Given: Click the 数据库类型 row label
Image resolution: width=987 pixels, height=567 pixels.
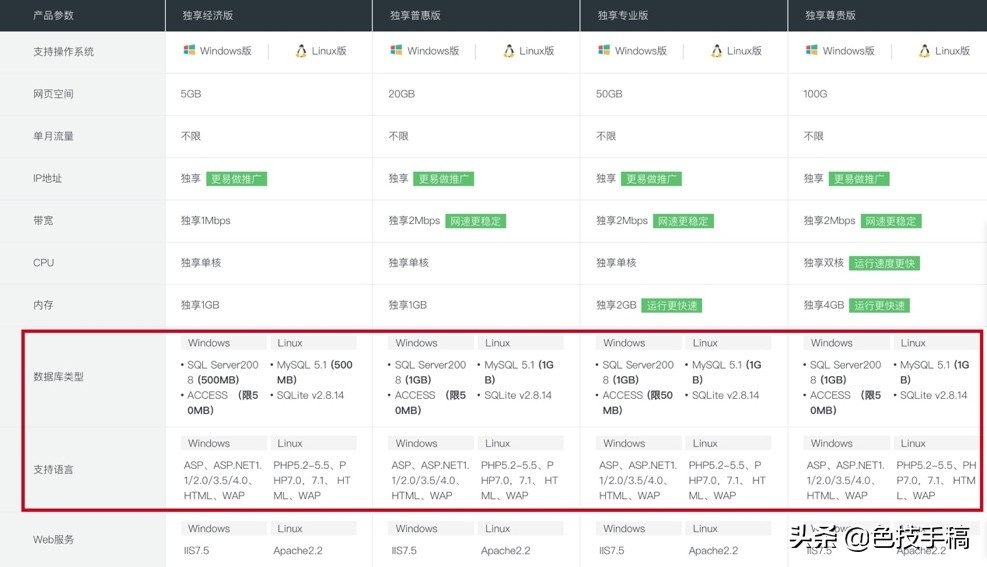Looking at the screenshot, I should tap(59, 376).
